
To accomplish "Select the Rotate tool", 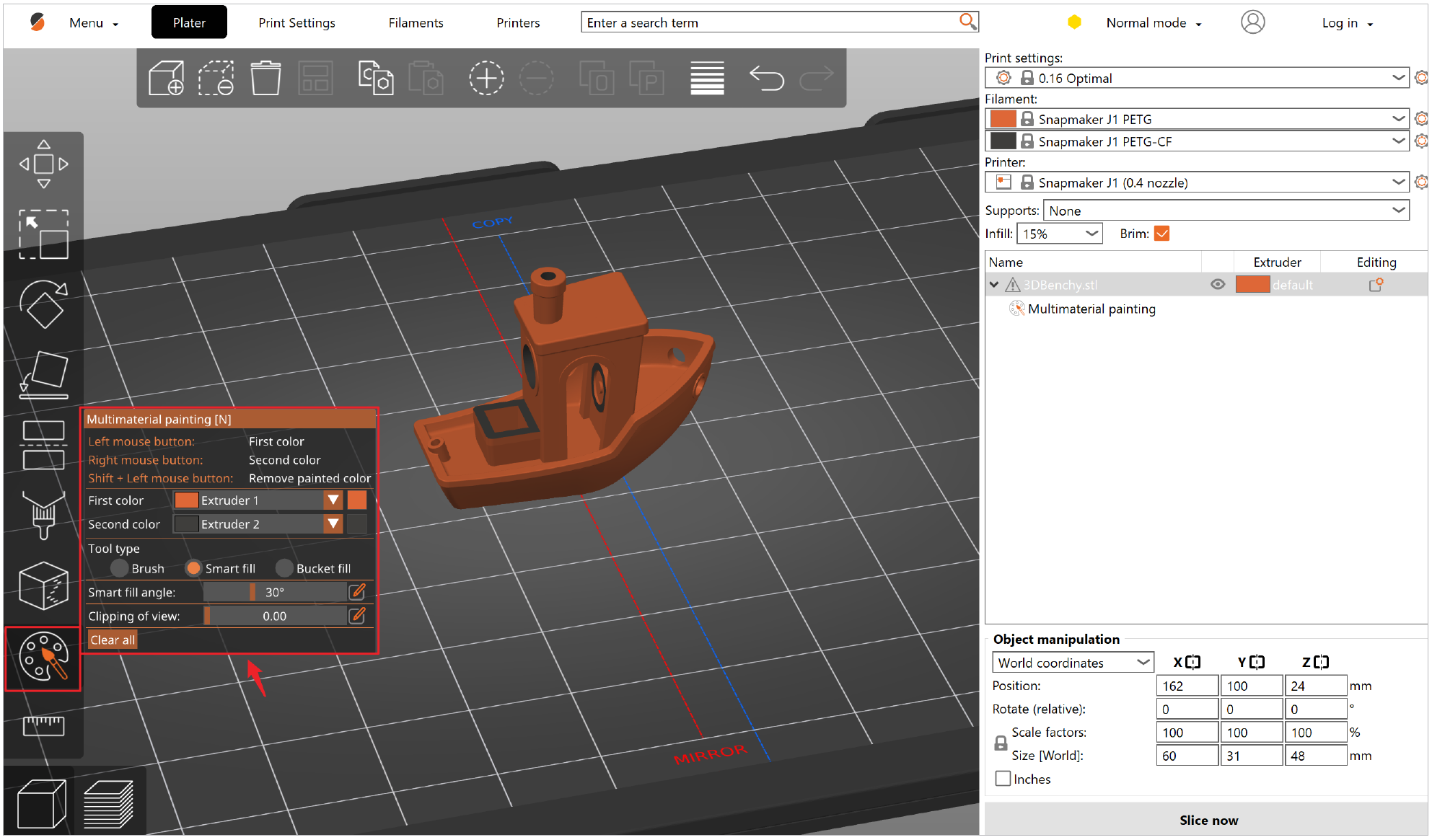I will pos(43,304).
